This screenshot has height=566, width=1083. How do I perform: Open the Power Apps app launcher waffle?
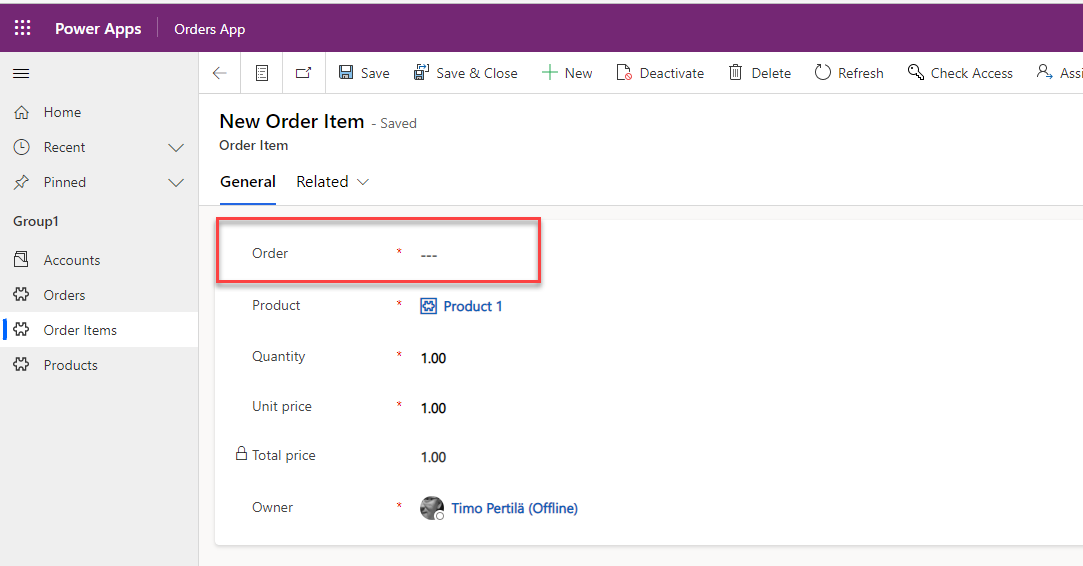point(22,28)
